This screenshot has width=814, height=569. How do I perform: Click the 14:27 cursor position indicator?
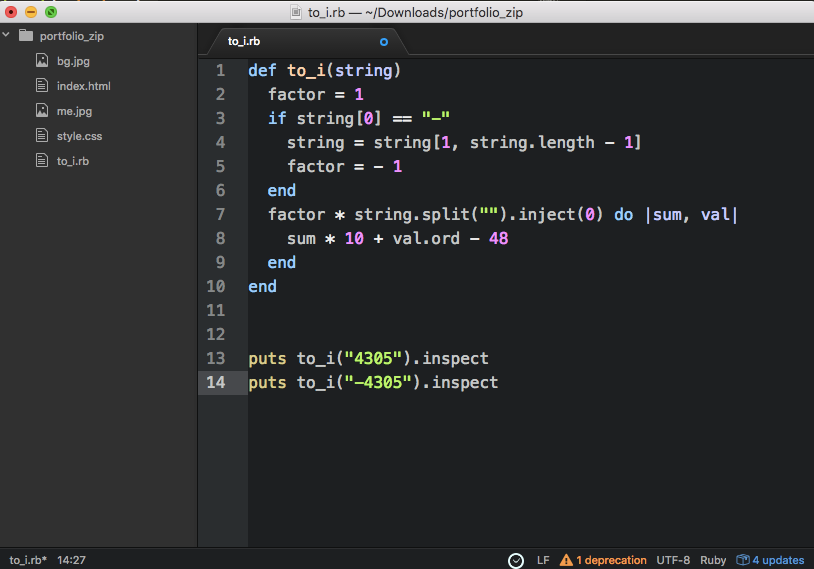pos(71,560)
